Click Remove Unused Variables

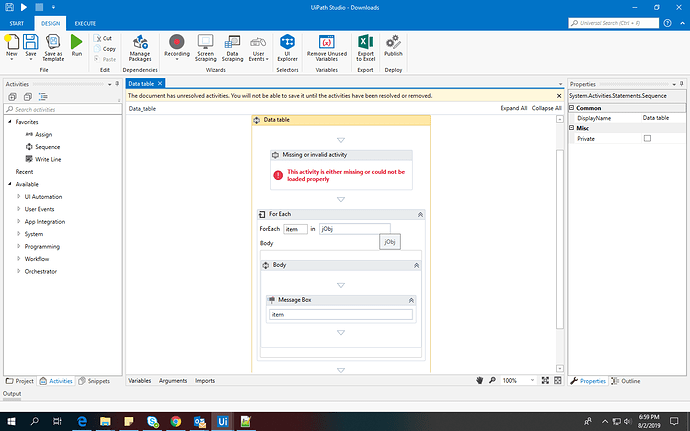point(327,48)
